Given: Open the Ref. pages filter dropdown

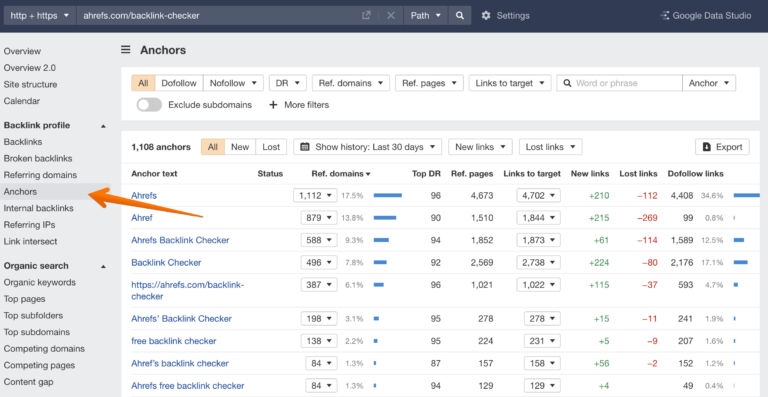Looking at the screenshot, I should (429, 83).
